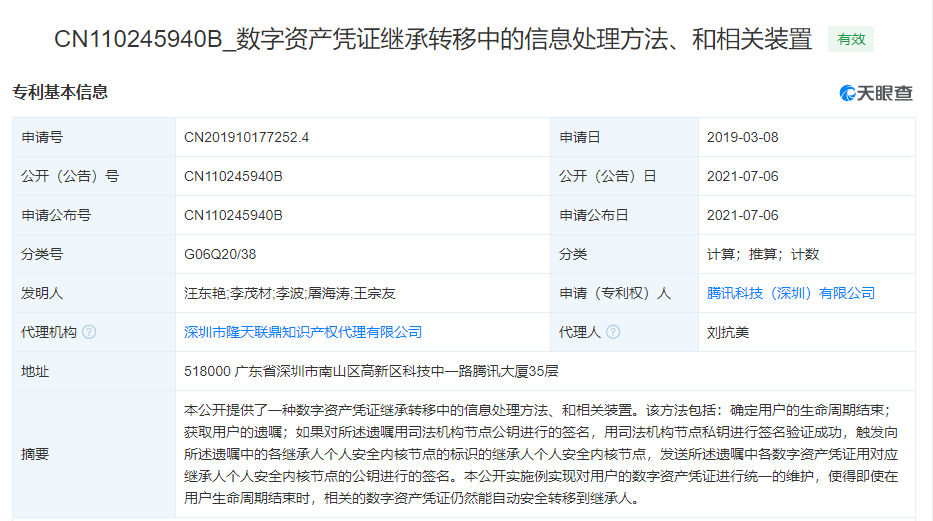
Task: Click the 地址 label cell
Action: pos(94,371)
